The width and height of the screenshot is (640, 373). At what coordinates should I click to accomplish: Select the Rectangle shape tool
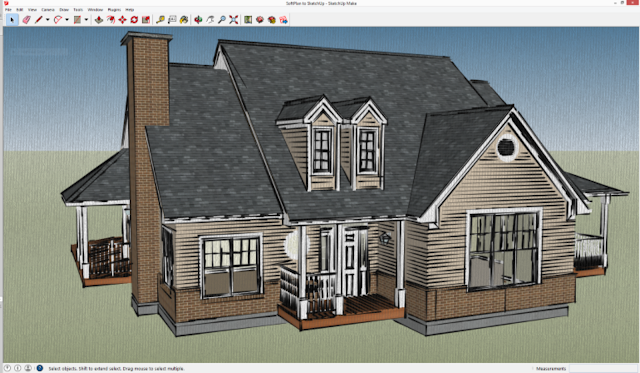pos(77,20)
